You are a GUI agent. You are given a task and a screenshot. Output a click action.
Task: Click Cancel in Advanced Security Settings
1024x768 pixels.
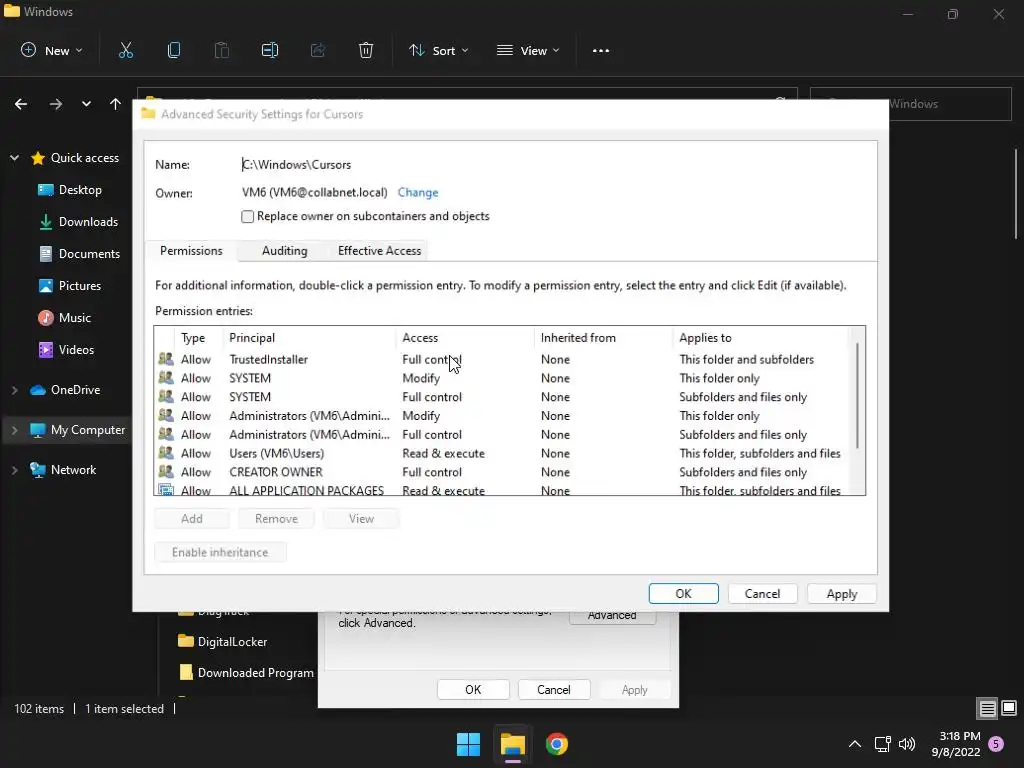(x=762, y=594)
